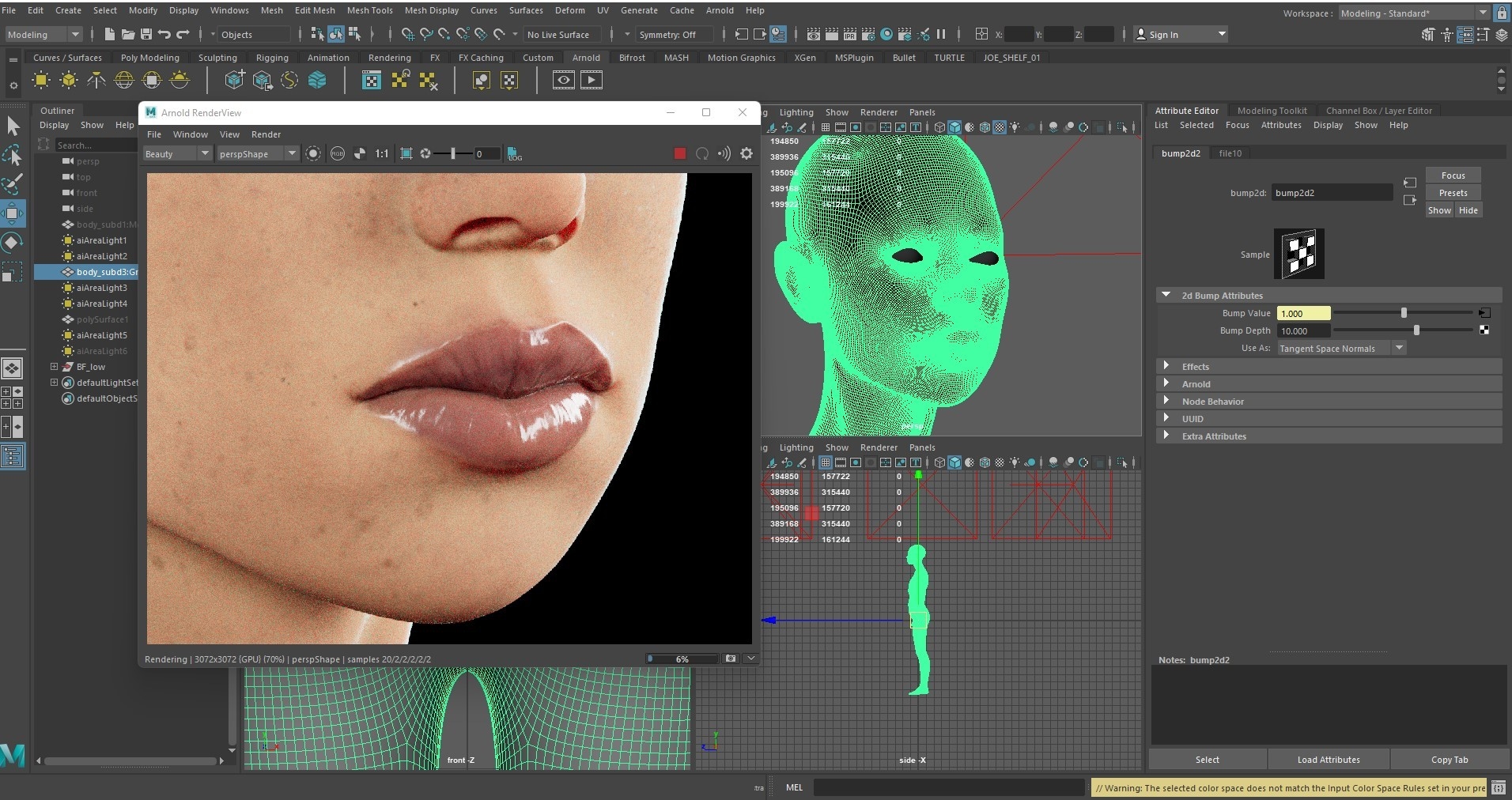Create an Arnold volume from the shelf
This screenshot has height=800, width=1512.
click(317, 80)
